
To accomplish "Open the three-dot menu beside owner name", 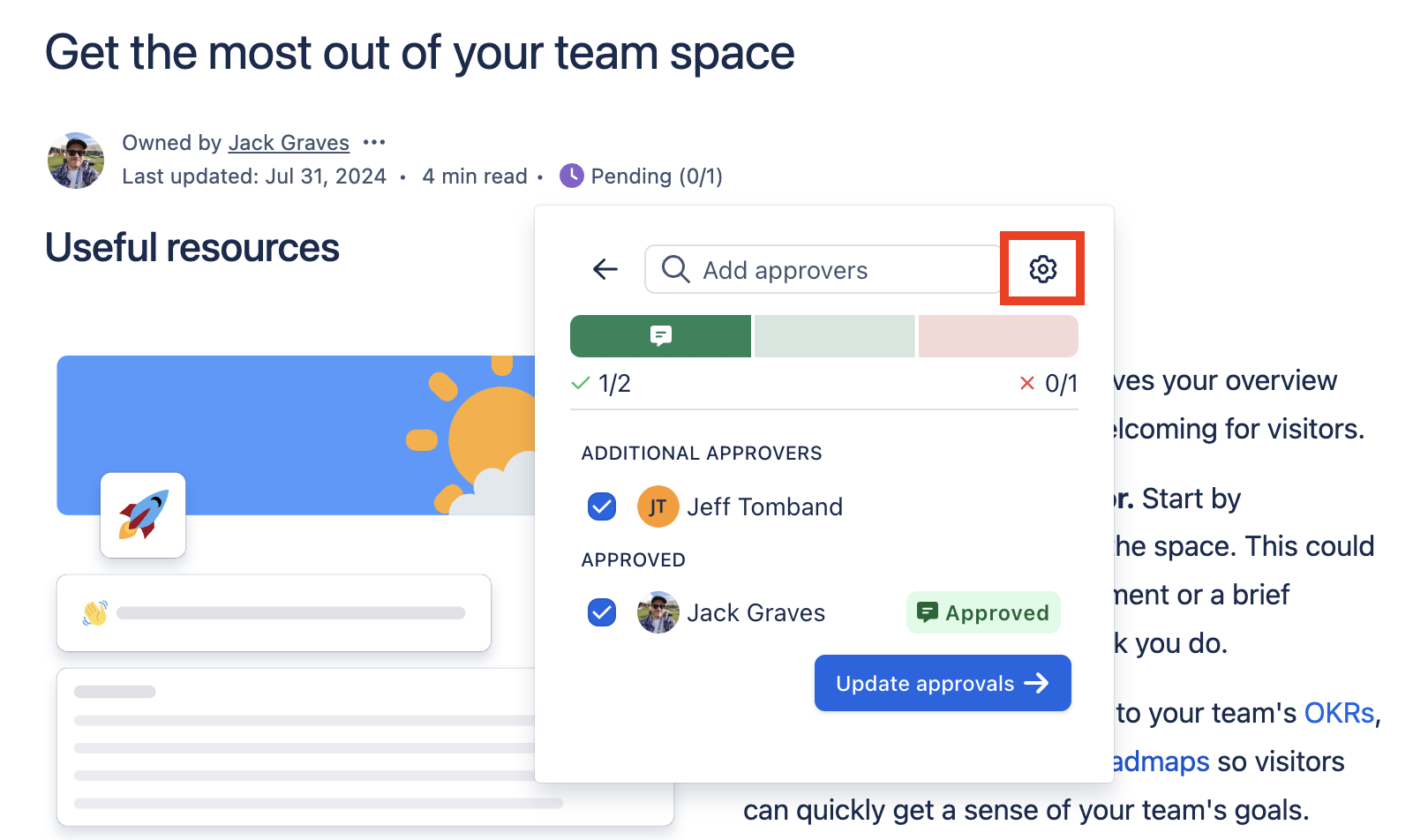I will coord(374,142).
